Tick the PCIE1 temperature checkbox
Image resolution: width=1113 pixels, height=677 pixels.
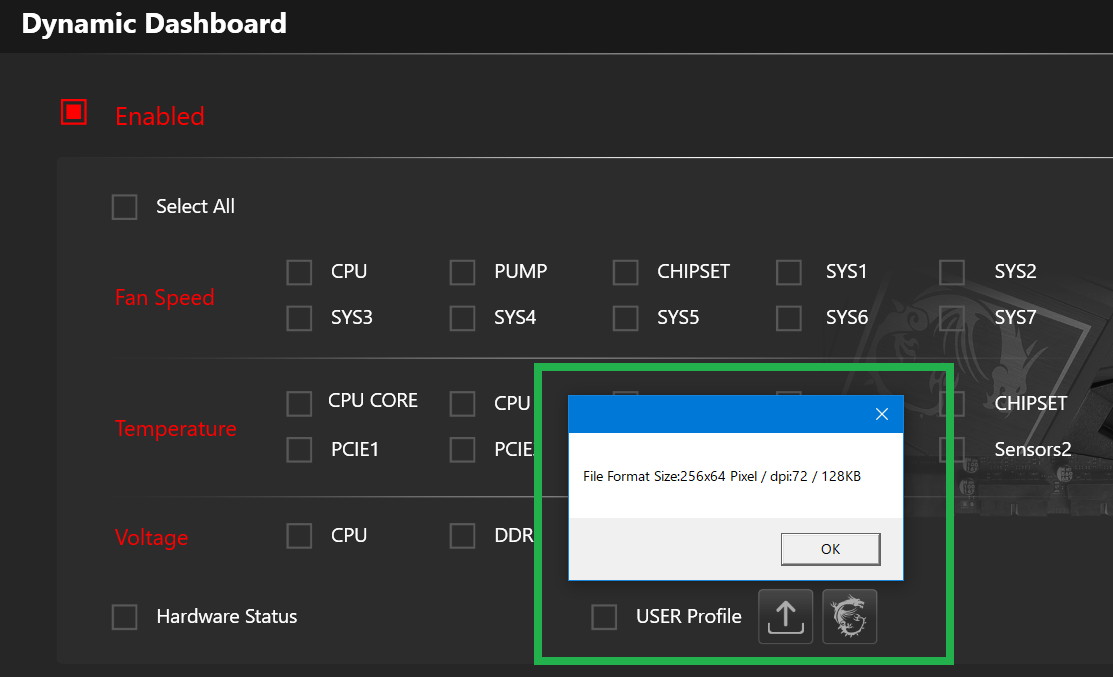point(299,450)
